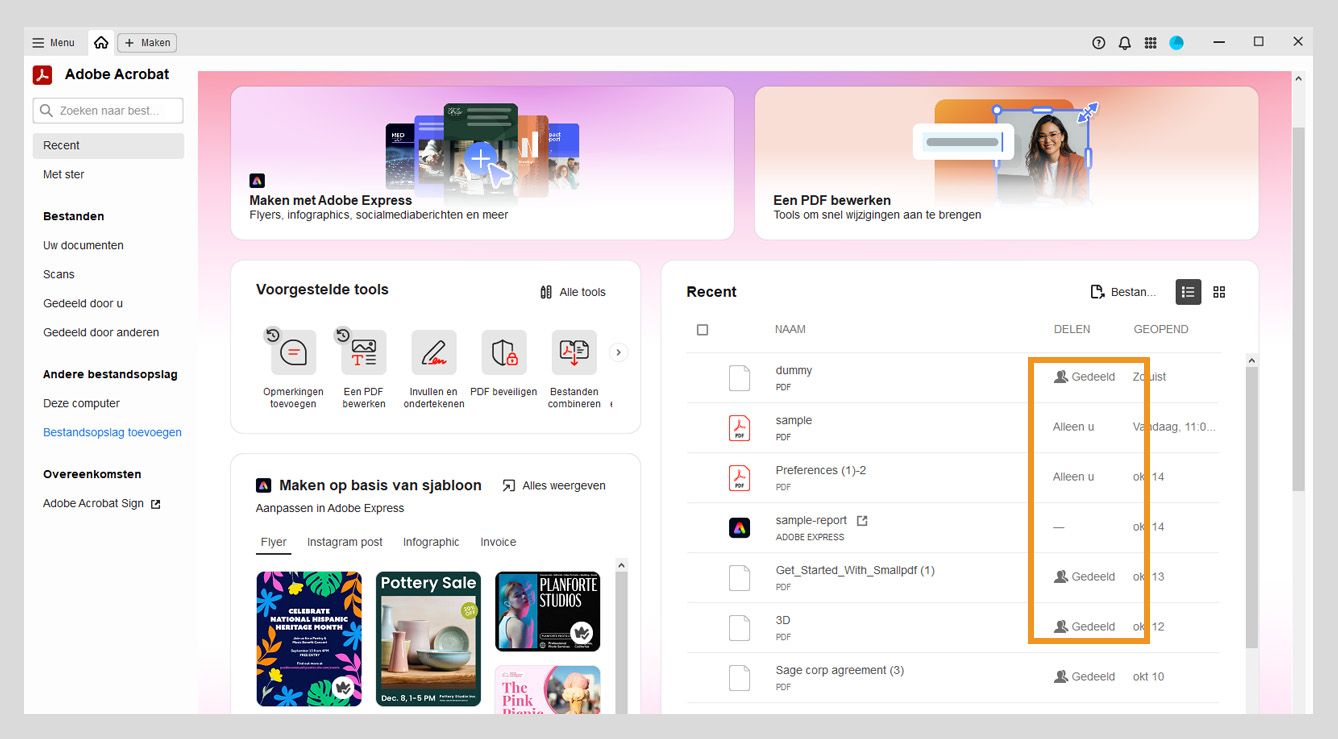
Task: Select the Invoice template tab
Action: [x=497, y=541]
